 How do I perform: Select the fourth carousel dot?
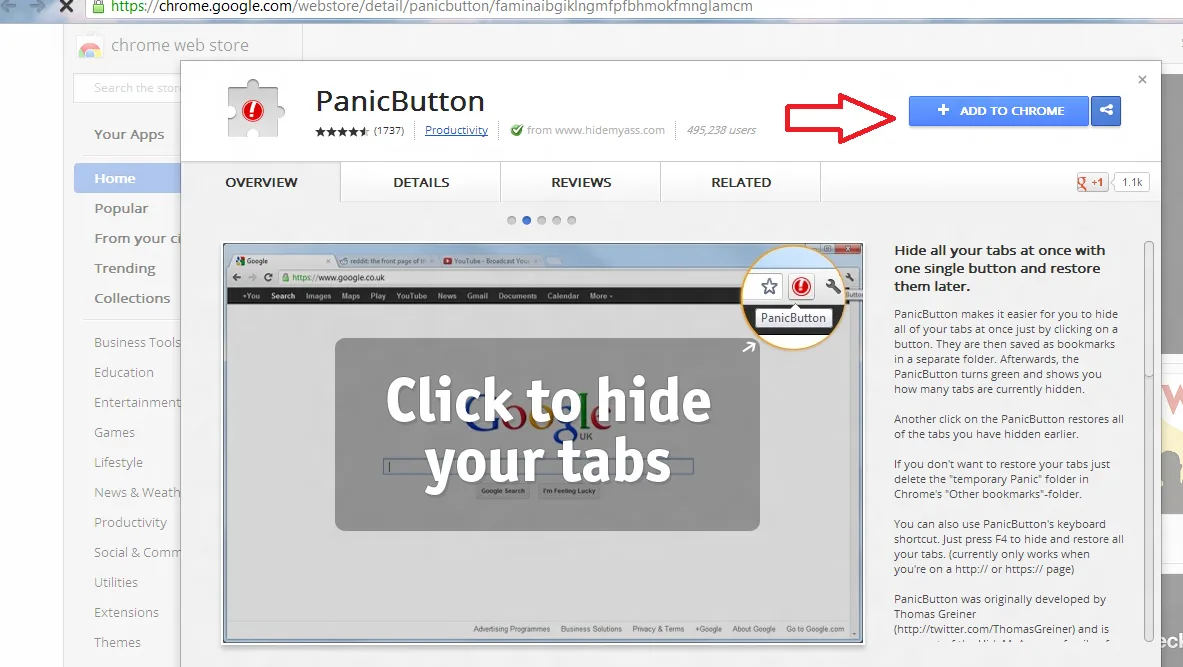[x=556, y=220]
